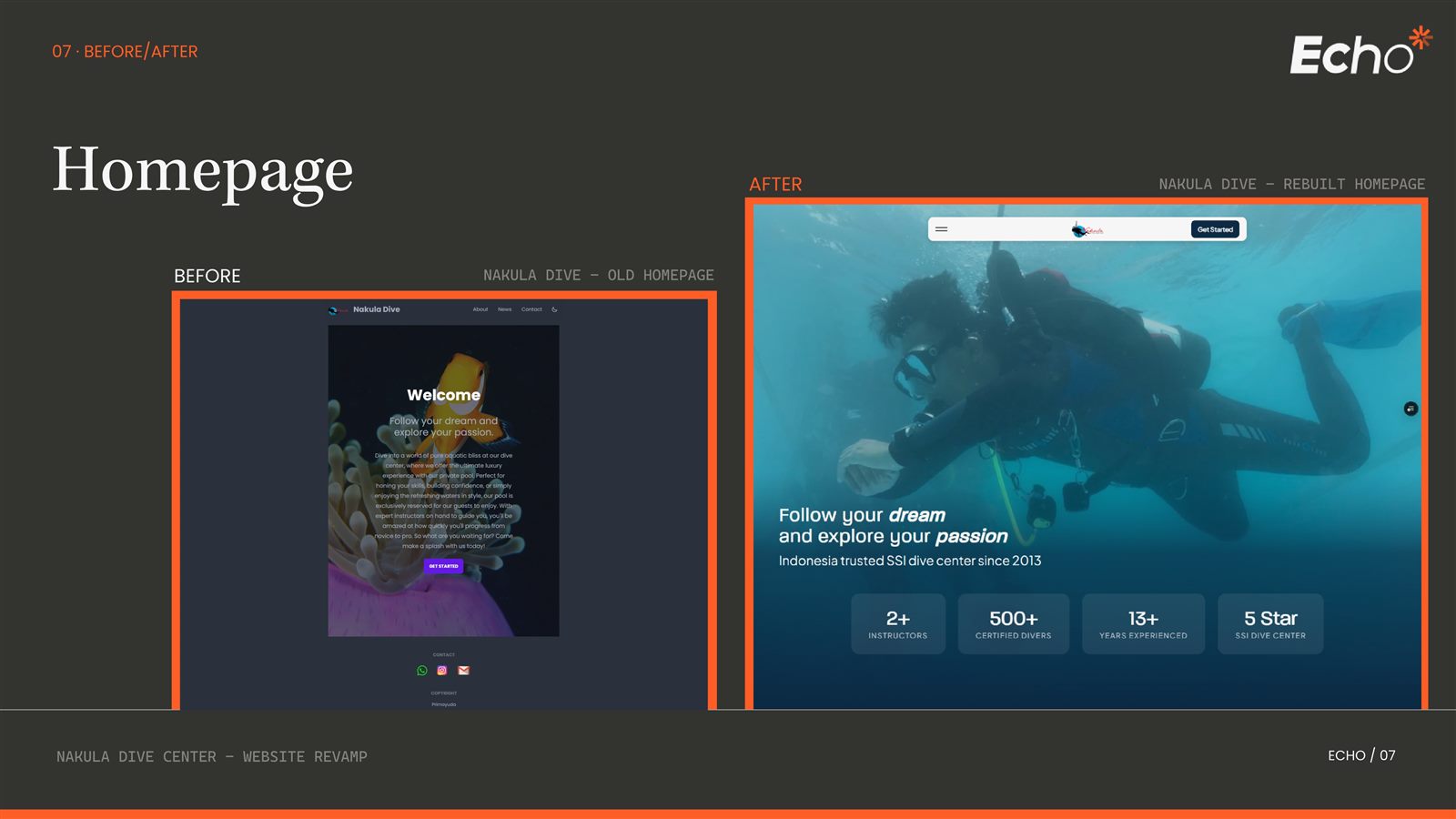Select the 500+ Certified Divers stat card
Viewport: 1456px width, 819px height.
click(1014, 624)
